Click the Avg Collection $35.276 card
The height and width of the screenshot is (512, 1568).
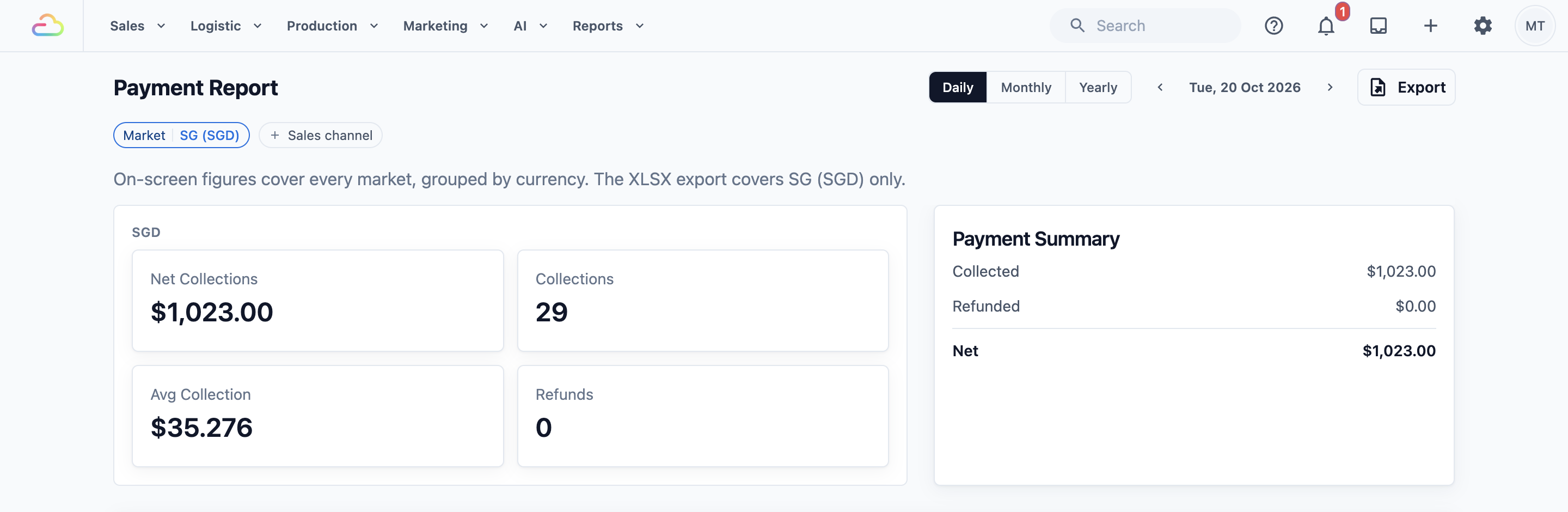pyautogui.click(x=318, y=416)
